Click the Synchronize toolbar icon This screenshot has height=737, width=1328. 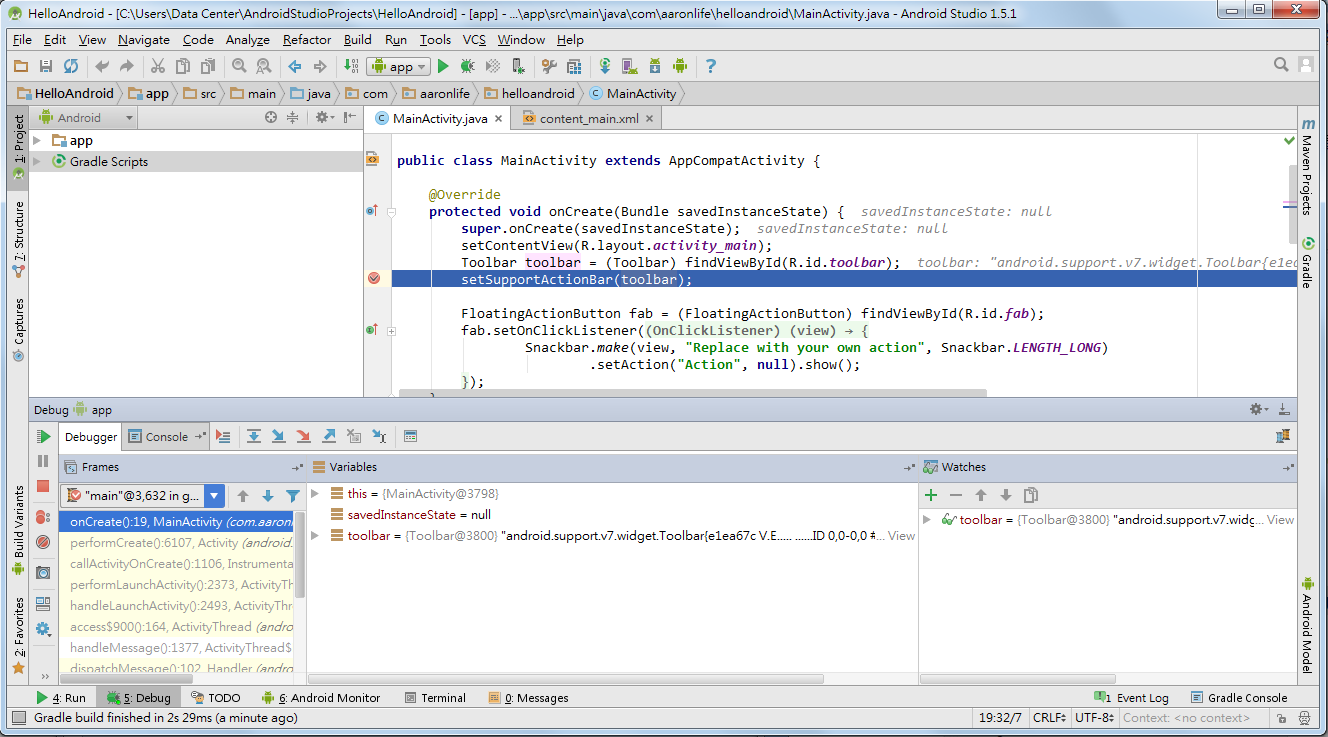click(71, 66)
